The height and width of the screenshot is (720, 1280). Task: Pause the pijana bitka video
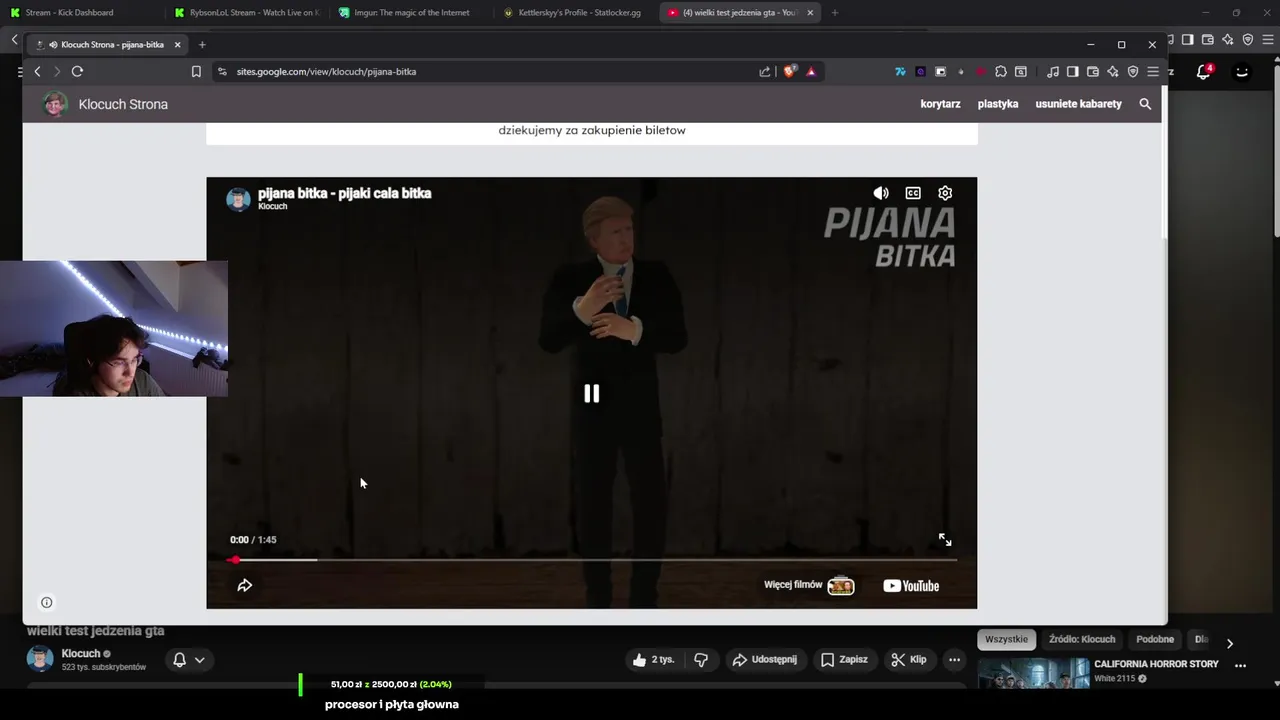[x=592, y=394]
